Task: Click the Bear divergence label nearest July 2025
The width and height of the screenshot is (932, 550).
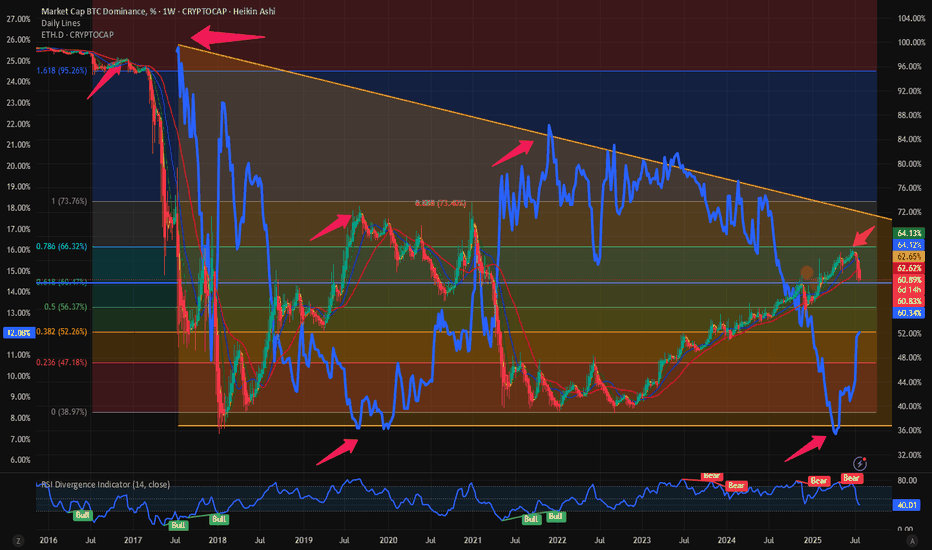Action: coord(851,478)
